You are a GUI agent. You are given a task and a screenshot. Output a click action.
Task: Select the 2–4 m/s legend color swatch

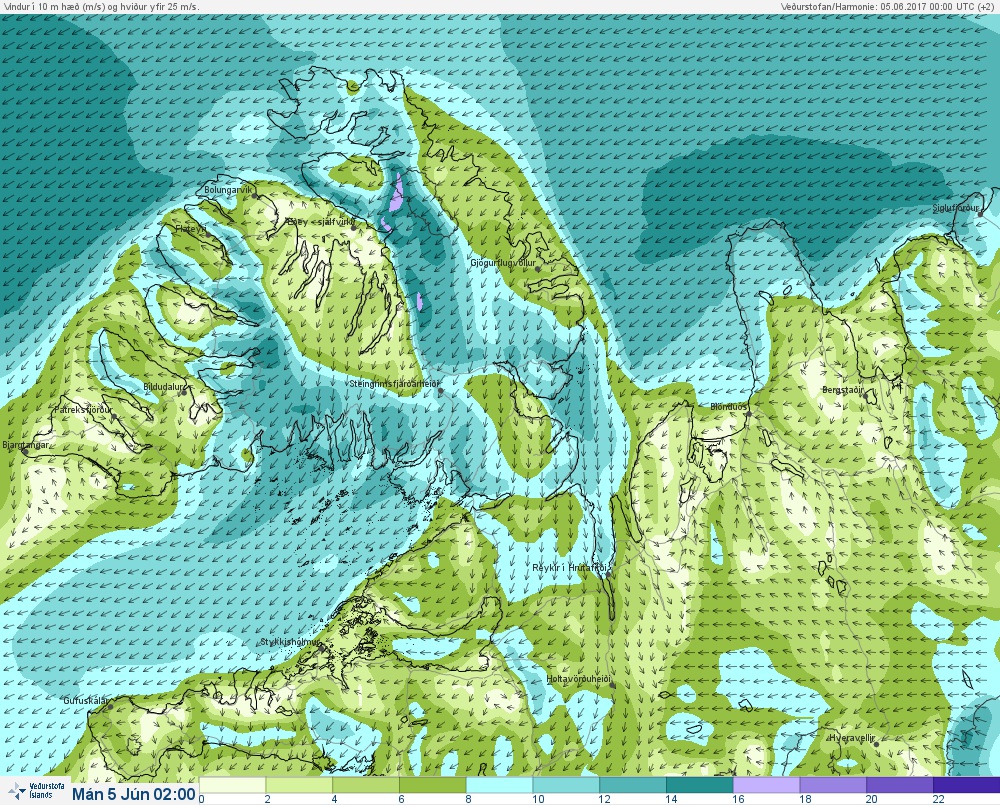coord(299,785)
